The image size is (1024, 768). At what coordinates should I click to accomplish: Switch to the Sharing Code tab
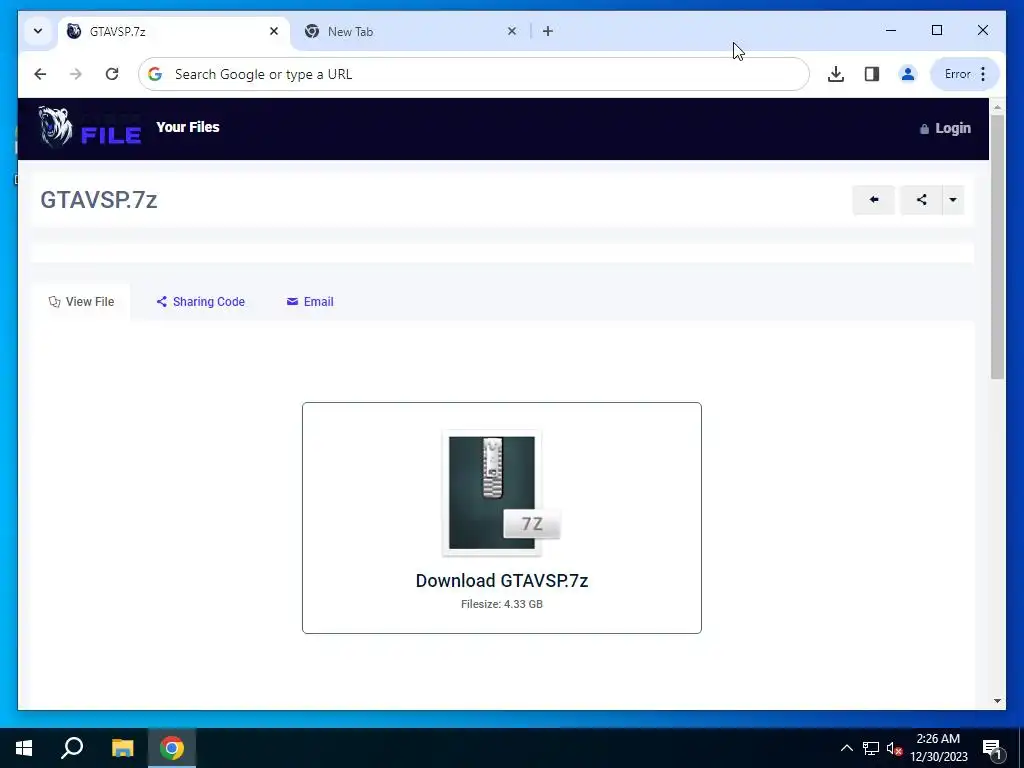tap(200, 302)
